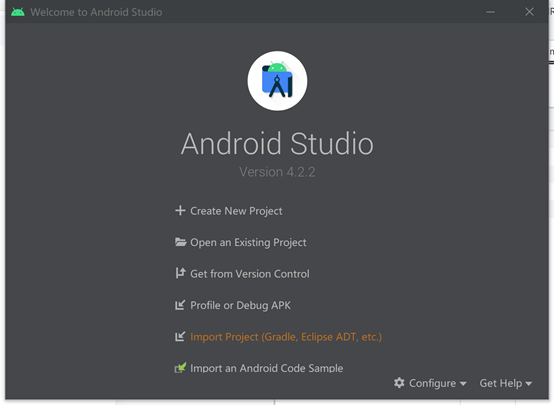554x405 pixels.
Task: Click the Android Studio title heading
Action: click(x=277, y=143)
